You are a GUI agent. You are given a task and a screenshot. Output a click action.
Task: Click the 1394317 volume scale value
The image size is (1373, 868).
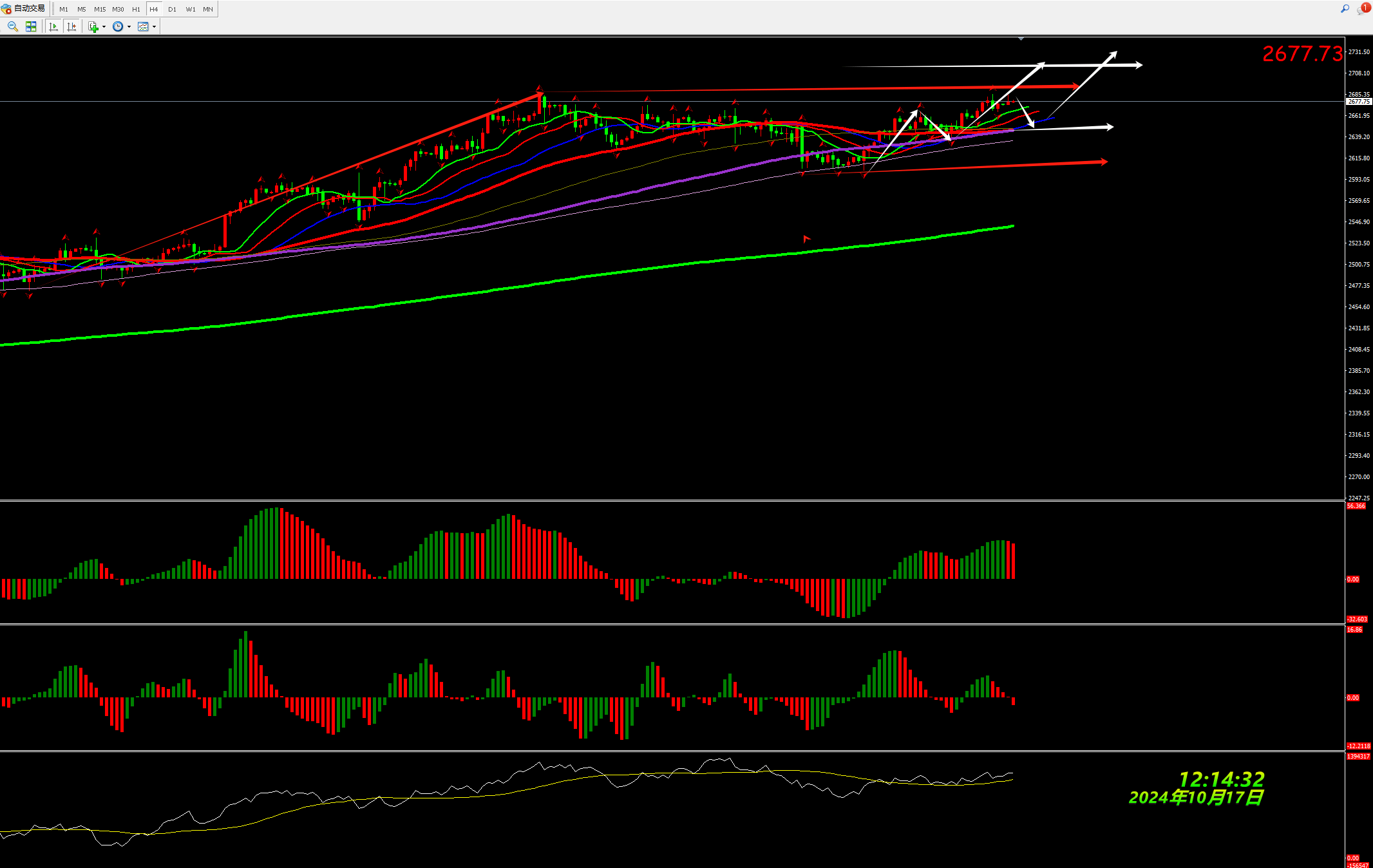(x=1358, y=757)
